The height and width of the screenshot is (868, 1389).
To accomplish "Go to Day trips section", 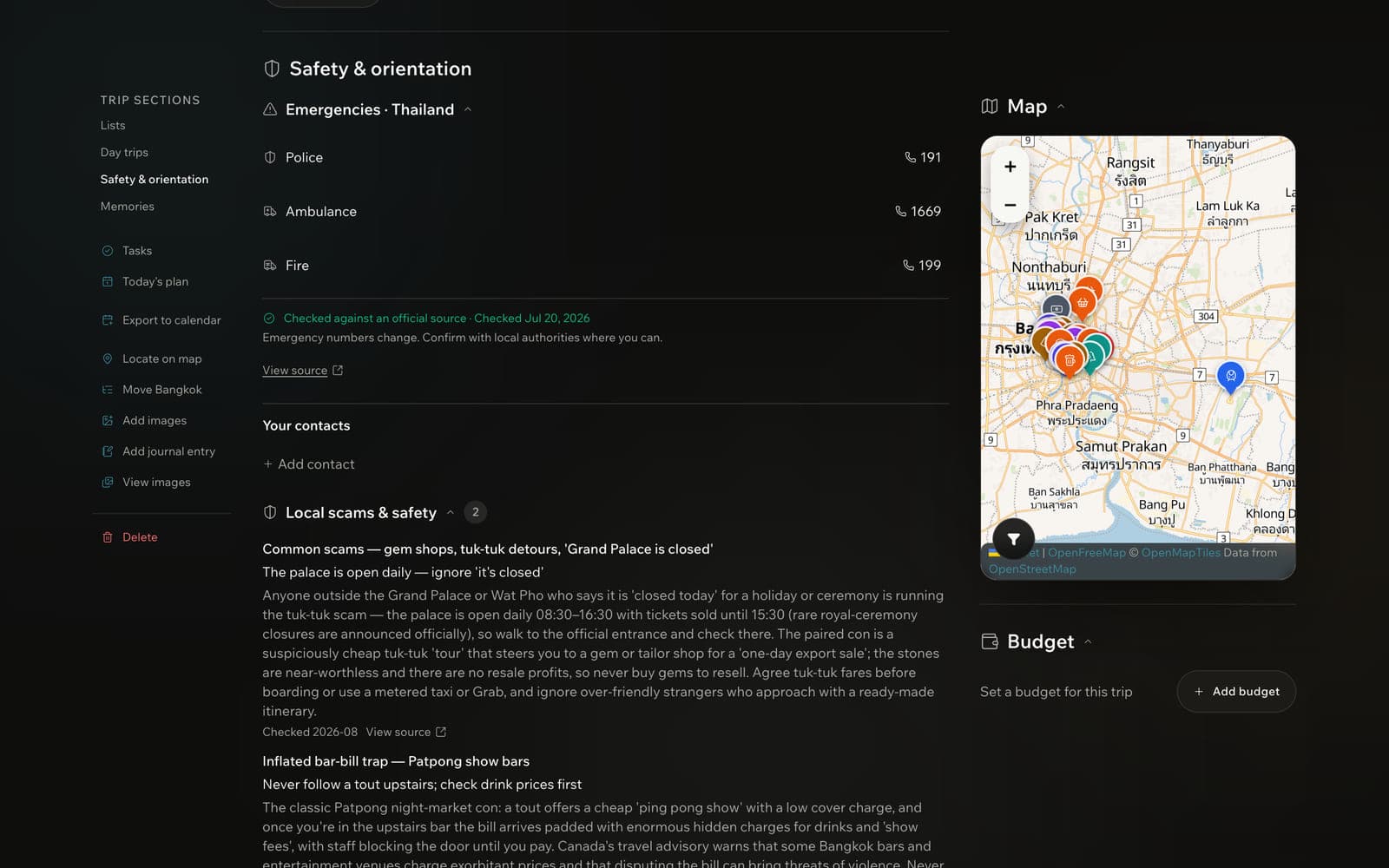I will point(124,152).
